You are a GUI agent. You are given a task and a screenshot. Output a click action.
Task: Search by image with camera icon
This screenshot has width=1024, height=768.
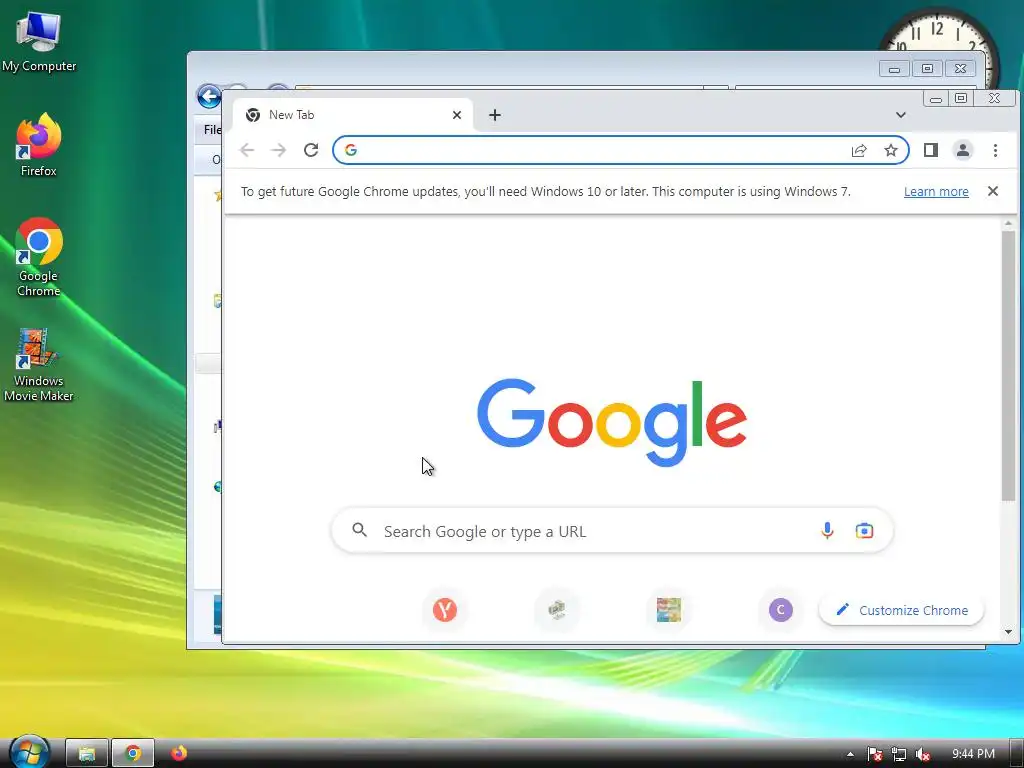point(864,530)
